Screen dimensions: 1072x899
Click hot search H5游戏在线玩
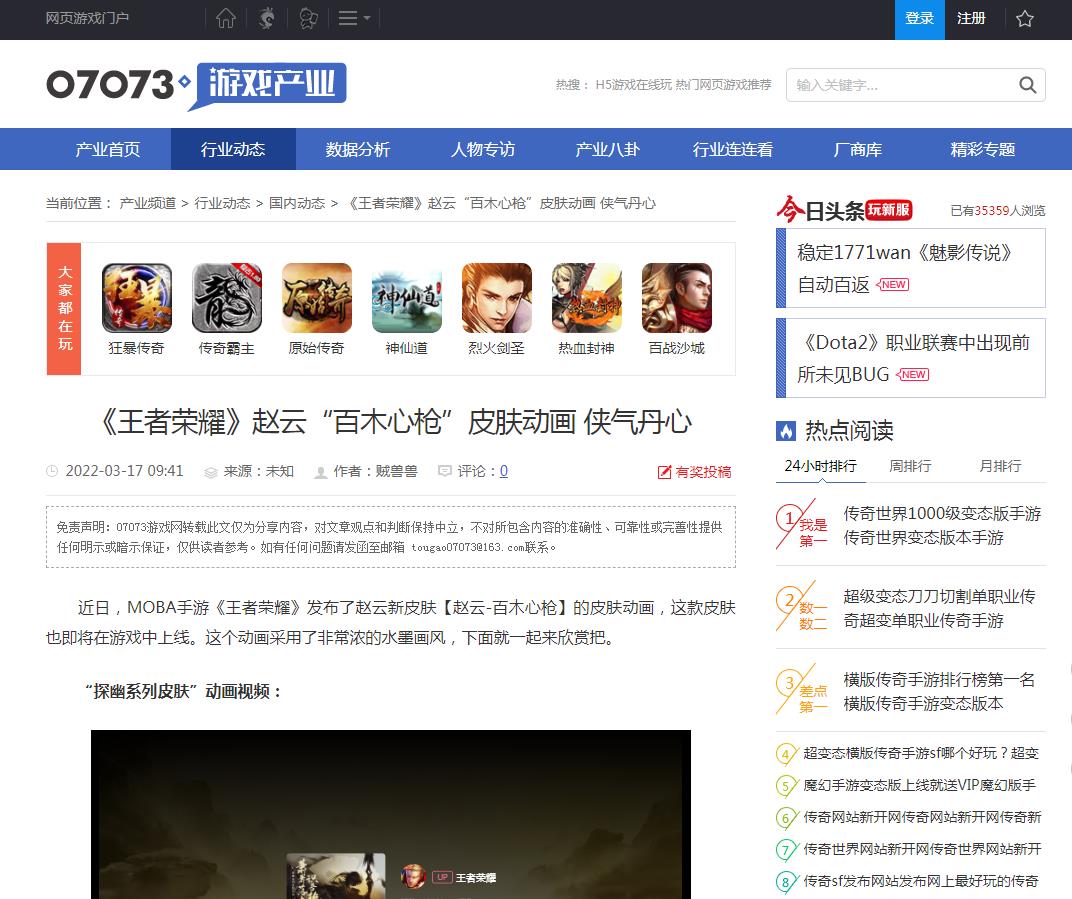coord(634,85)
